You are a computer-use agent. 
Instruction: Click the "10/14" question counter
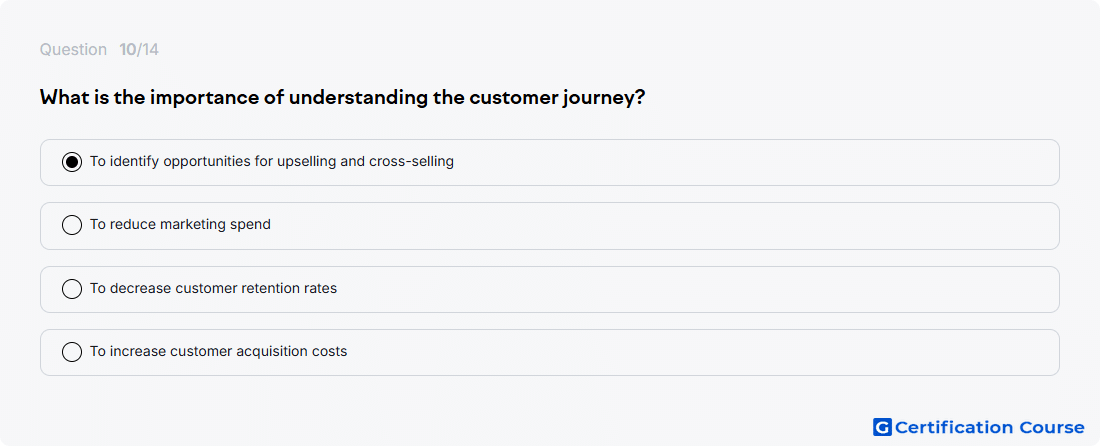(139, 50)
